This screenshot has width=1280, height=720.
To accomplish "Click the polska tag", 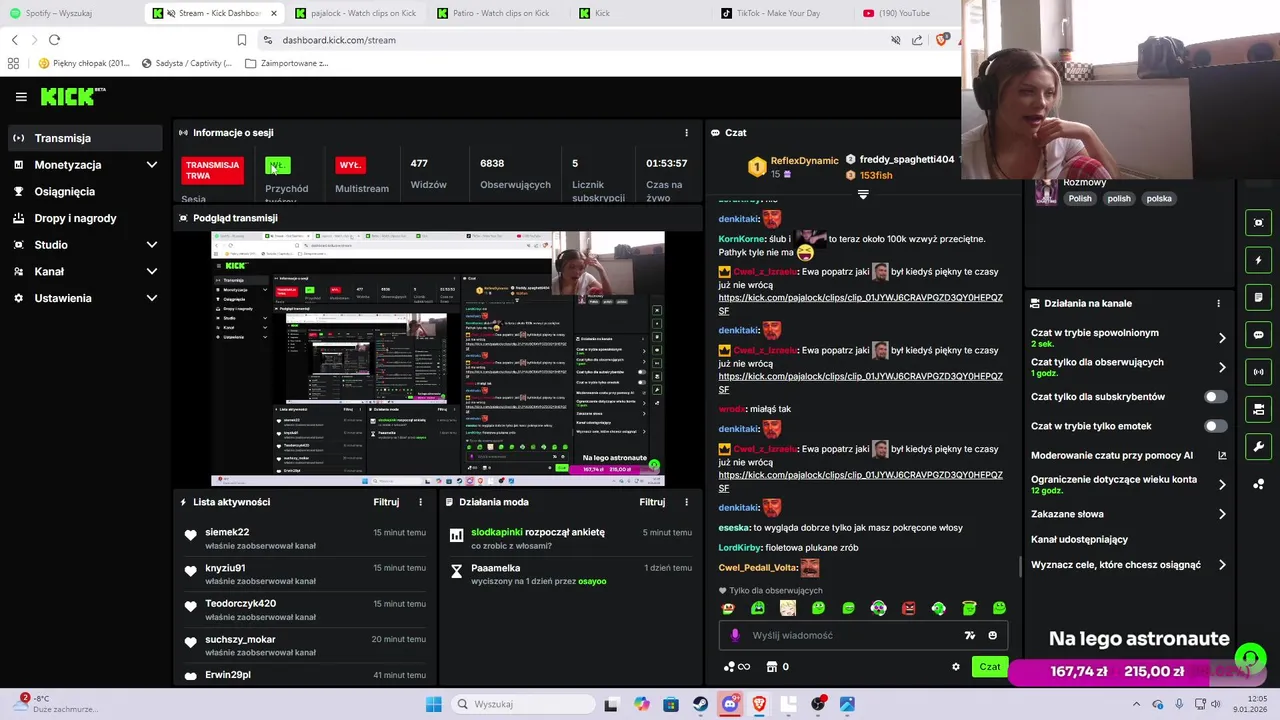I will (1159, 198).
